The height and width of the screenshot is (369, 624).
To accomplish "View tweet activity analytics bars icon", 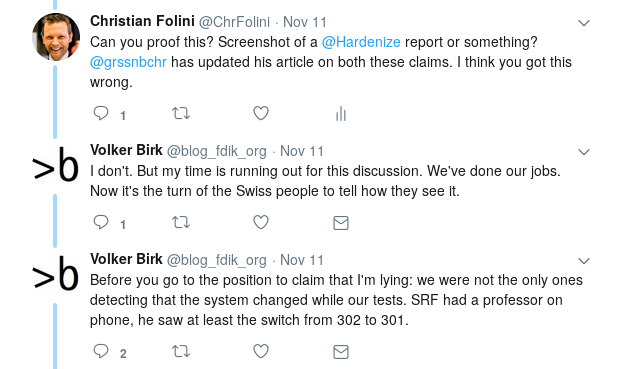I will (x=341, y=114).
